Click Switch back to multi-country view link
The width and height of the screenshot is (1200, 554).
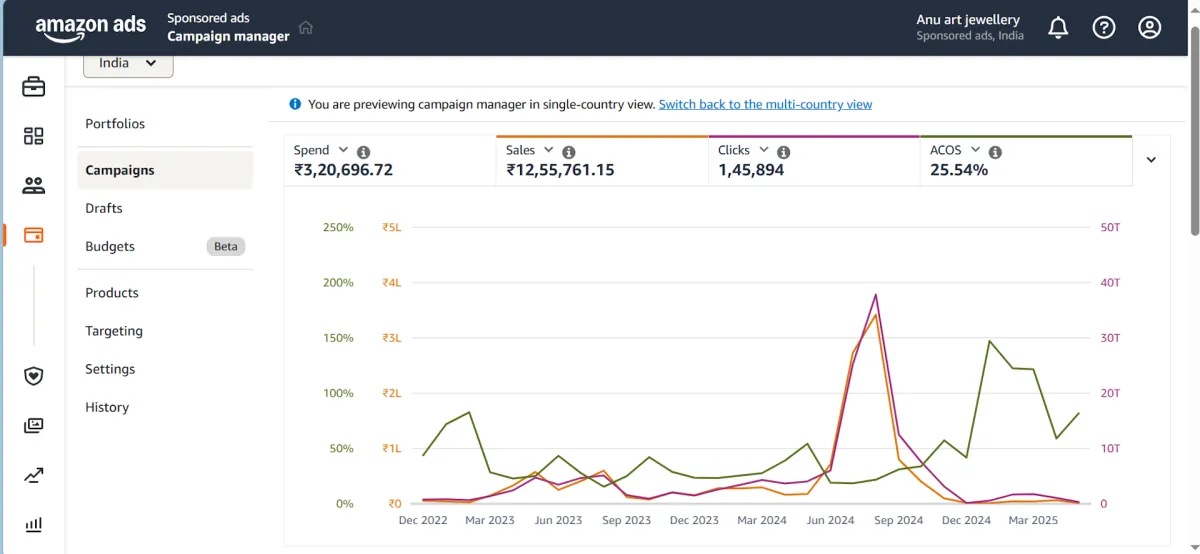click(x=765, y=104)
